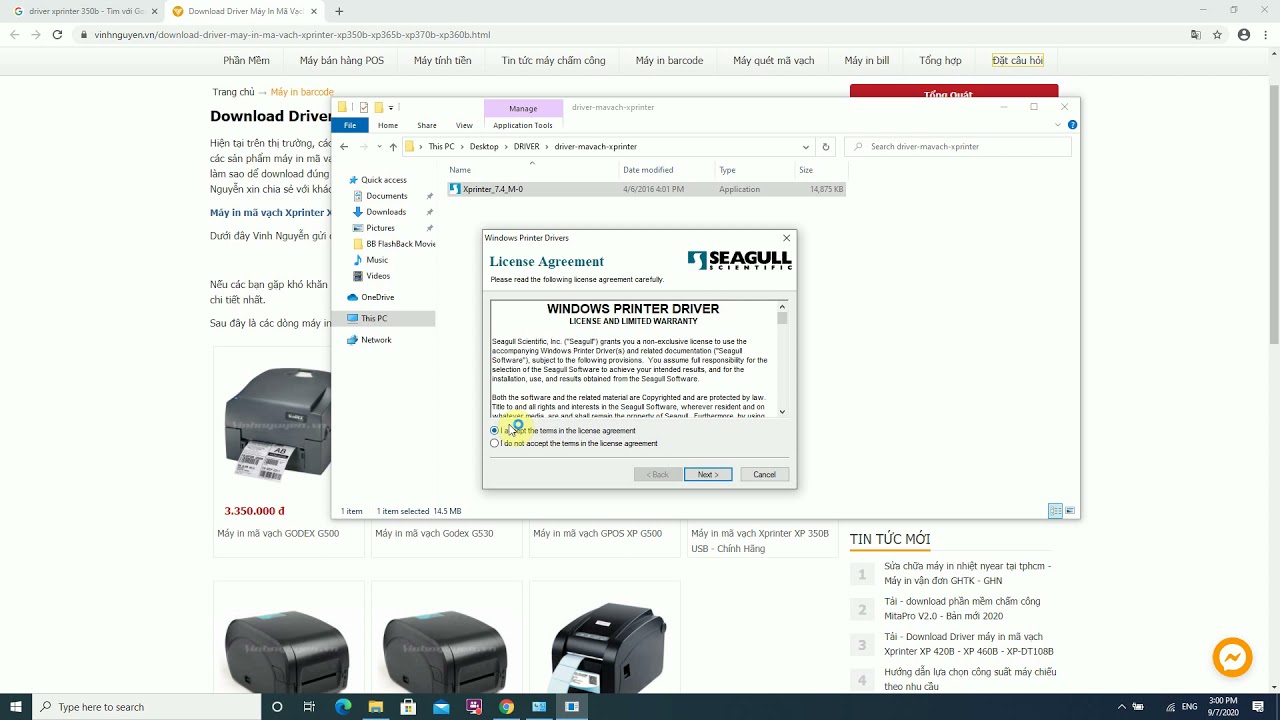Switch to large icons view icon
This screenshot has width=1280, height=720.
tap(1070, 511)
